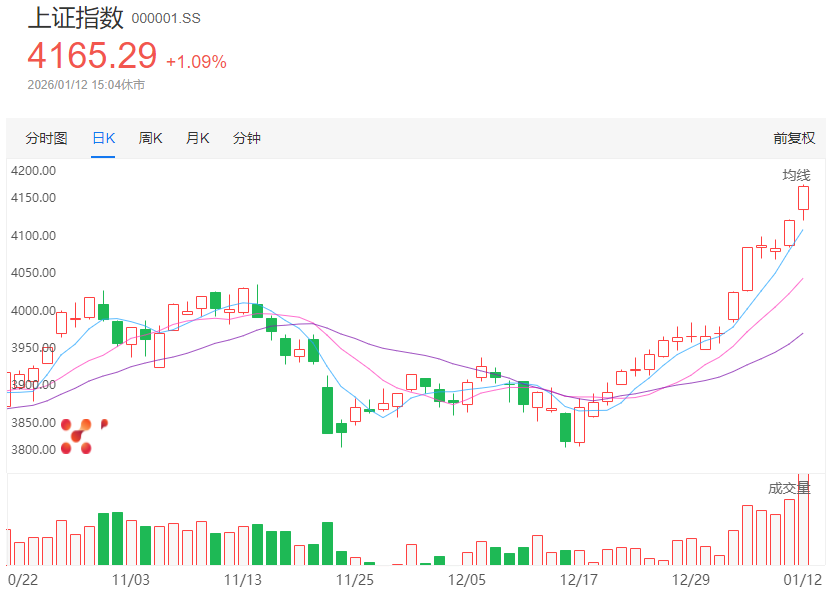The width and height of the screenshot is (830, 591).
Task: Switch to the 分时图 tab
Action: (x=46, y=138)
